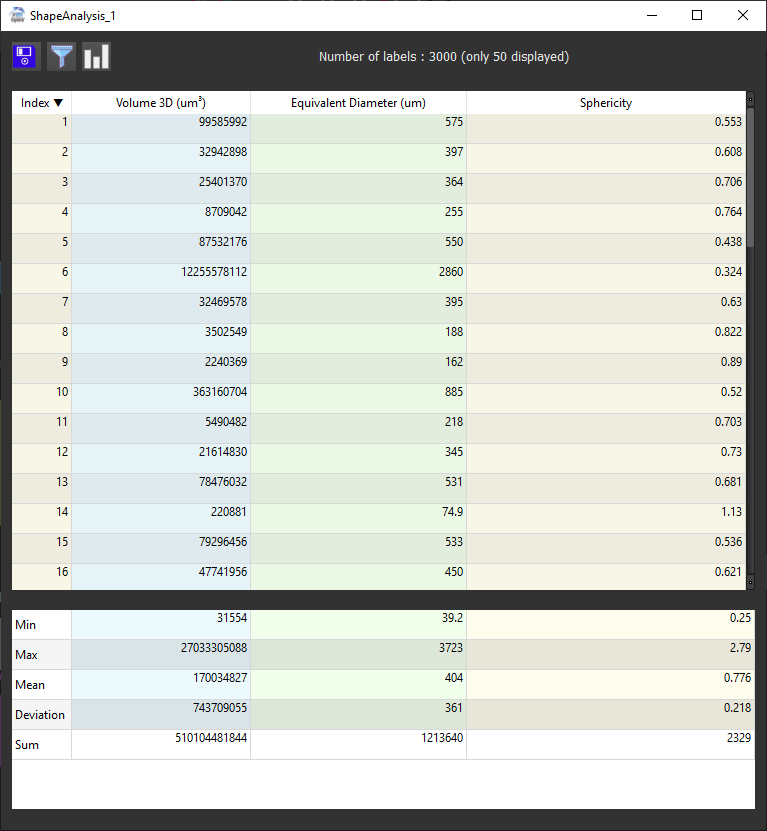
Task: Click the Deviation statistics row label
Action: click(42, 714)
